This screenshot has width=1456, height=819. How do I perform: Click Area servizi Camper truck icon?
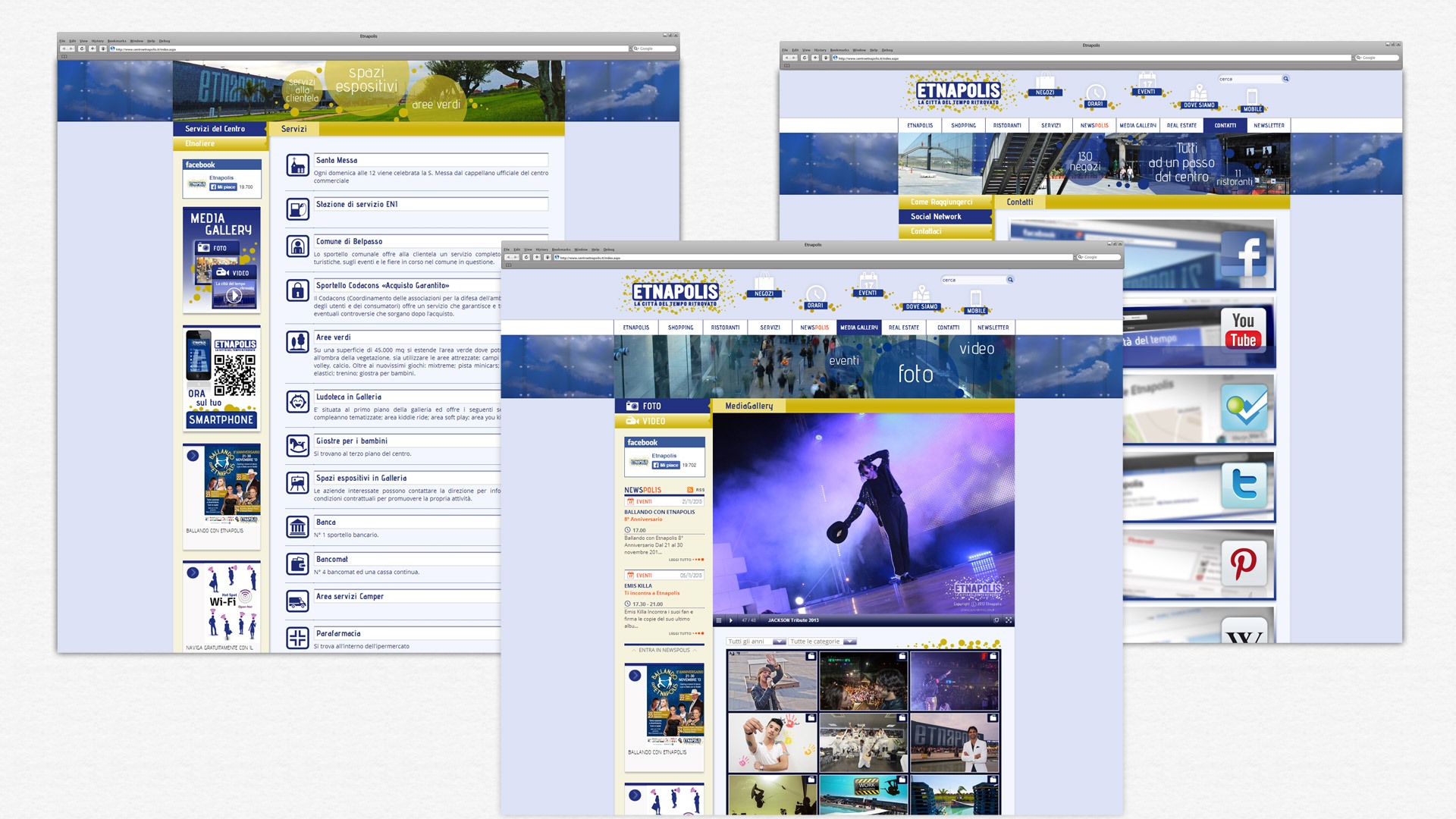tap(297, 601)
